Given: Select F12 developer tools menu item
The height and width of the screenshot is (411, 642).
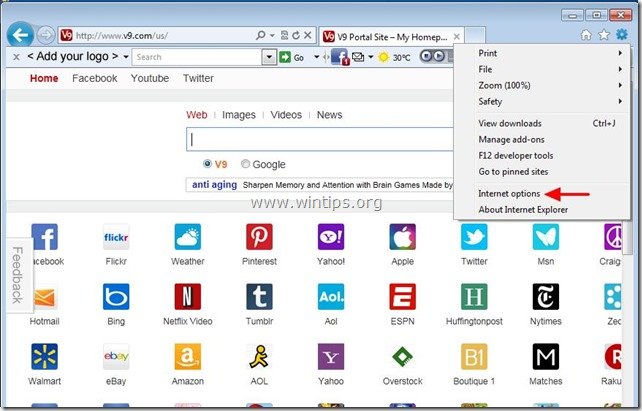Looking at the screenshot, I should [x=542, y=156].
